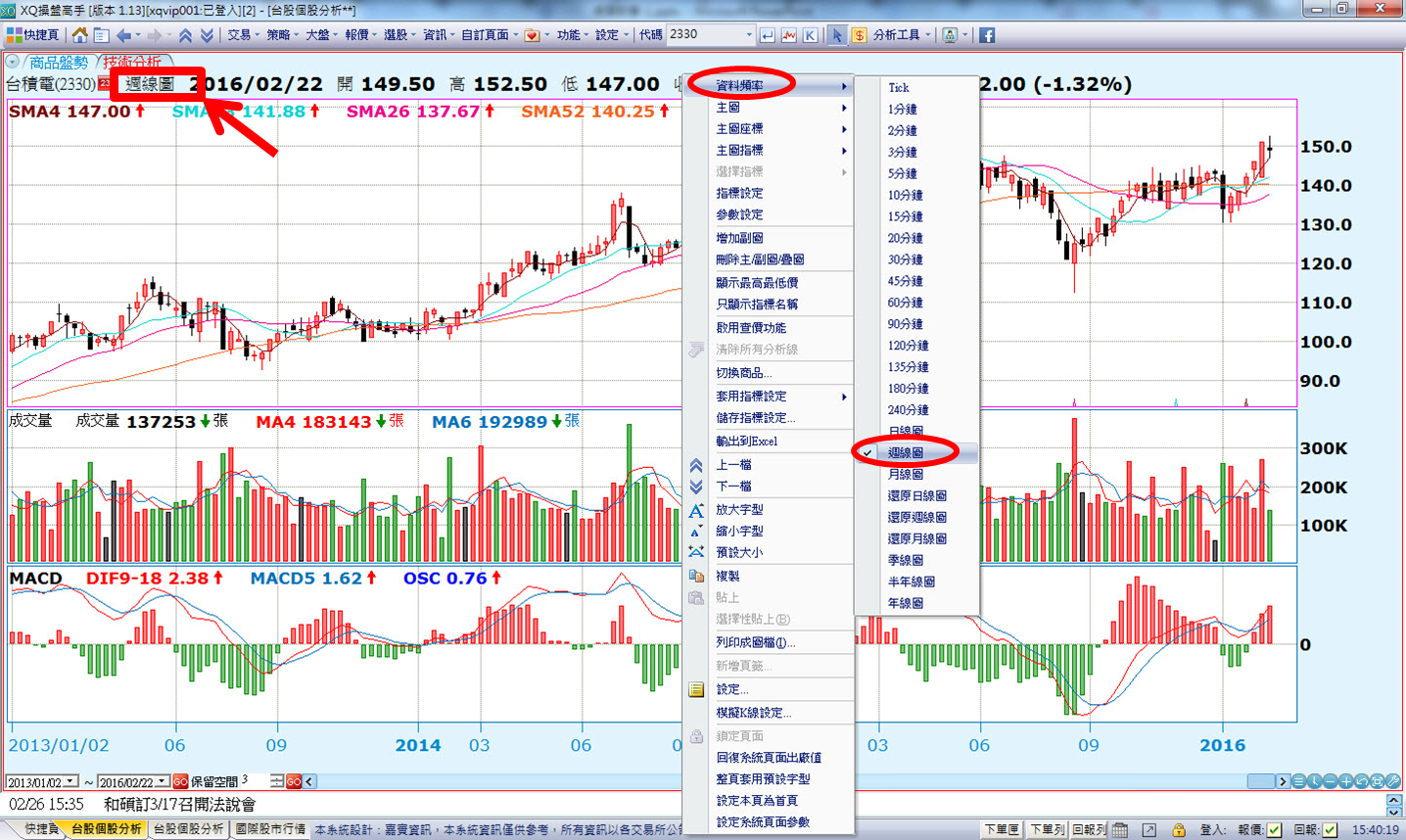Switch to the 商品盤勢 tab
Screen dimensions: 1406x840
[59, 62]
